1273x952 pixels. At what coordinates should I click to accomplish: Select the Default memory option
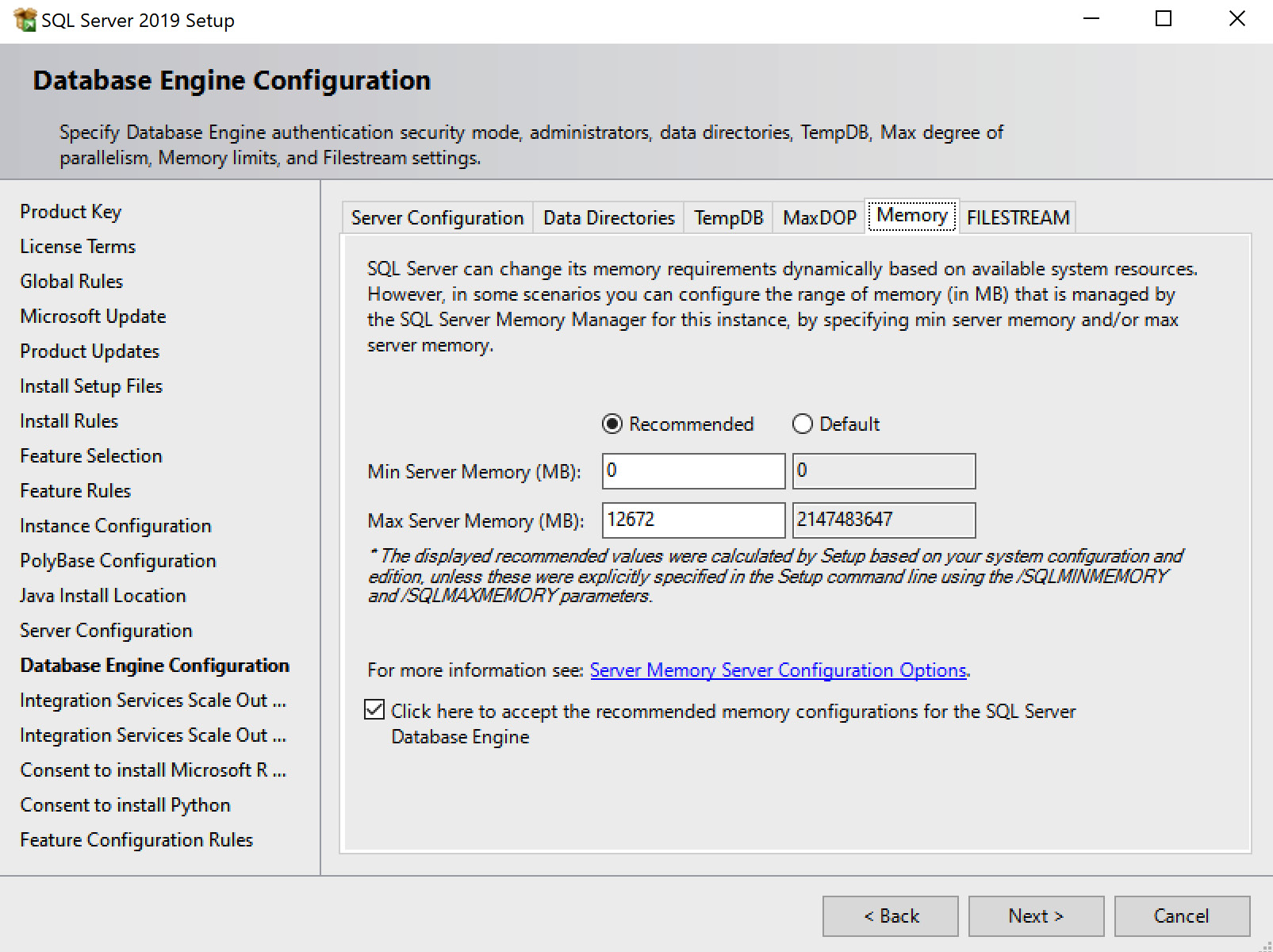point(802,424)
